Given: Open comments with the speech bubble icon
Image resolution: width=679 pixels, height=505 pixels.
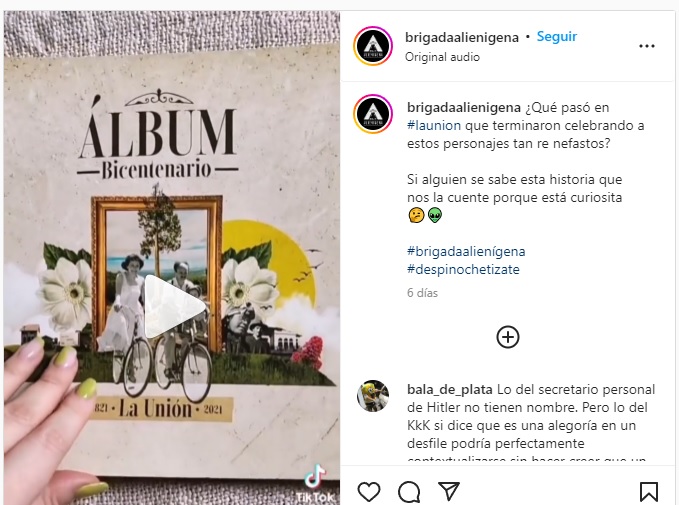Looking at the screenshot, I should (409, 492).
